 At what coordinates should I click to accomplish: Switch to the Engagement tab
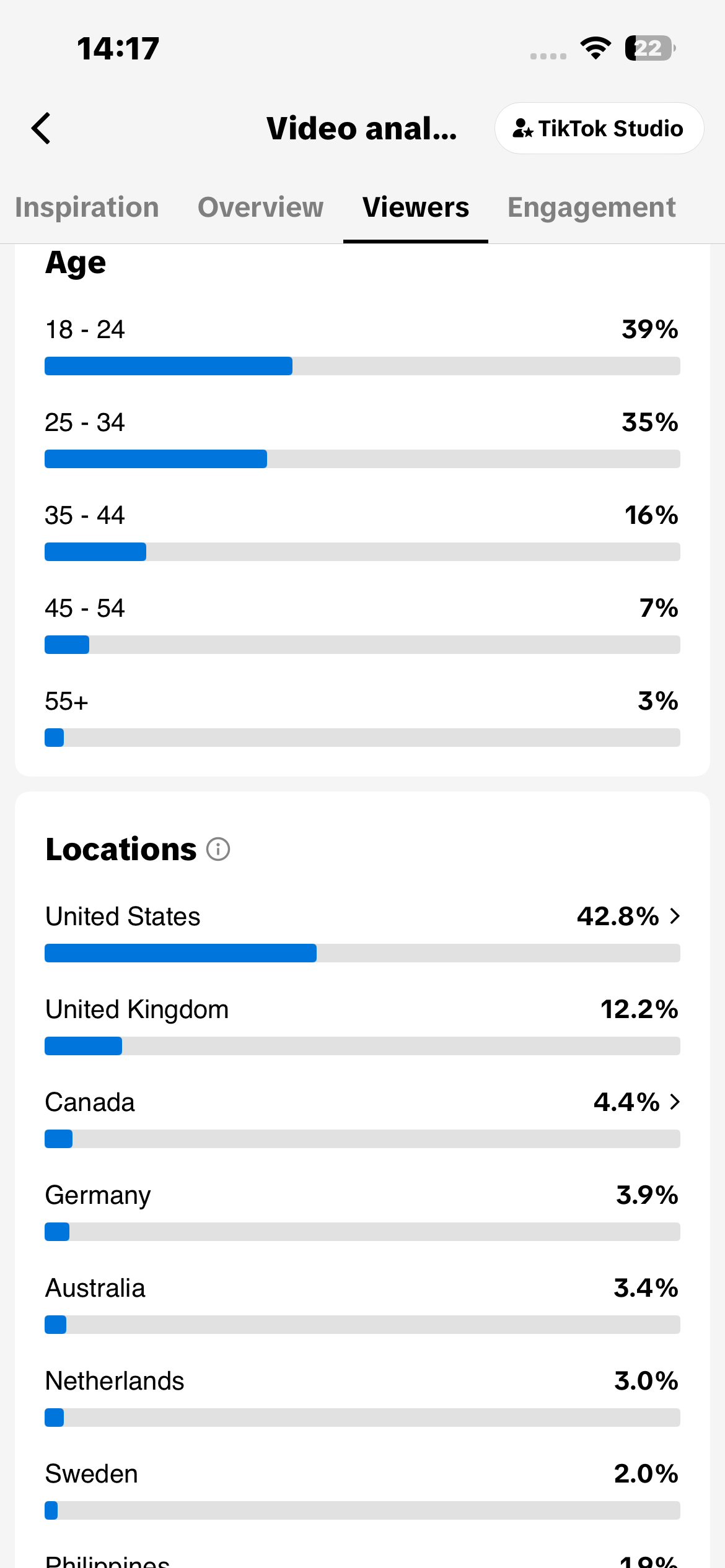pyautogui.click(x=592, y=207)
